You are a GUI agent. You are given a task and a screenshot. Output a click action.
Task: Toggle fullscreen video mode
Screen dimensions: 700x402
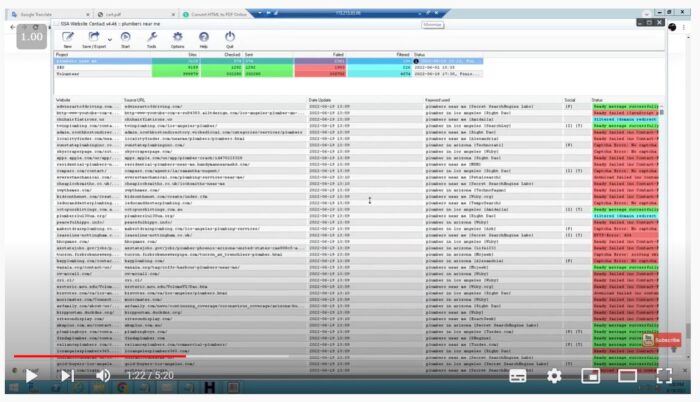[663, 376]
